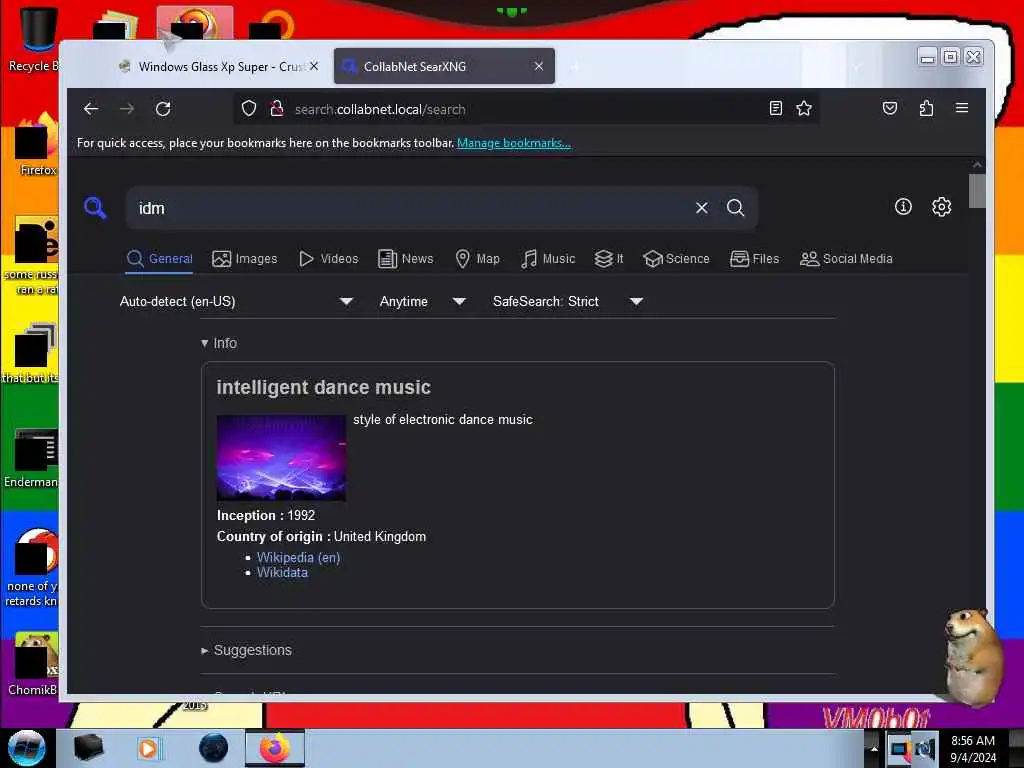This screenshot has height=768, width=1024.
Task: Select the General search category
Action: (160, 259)
